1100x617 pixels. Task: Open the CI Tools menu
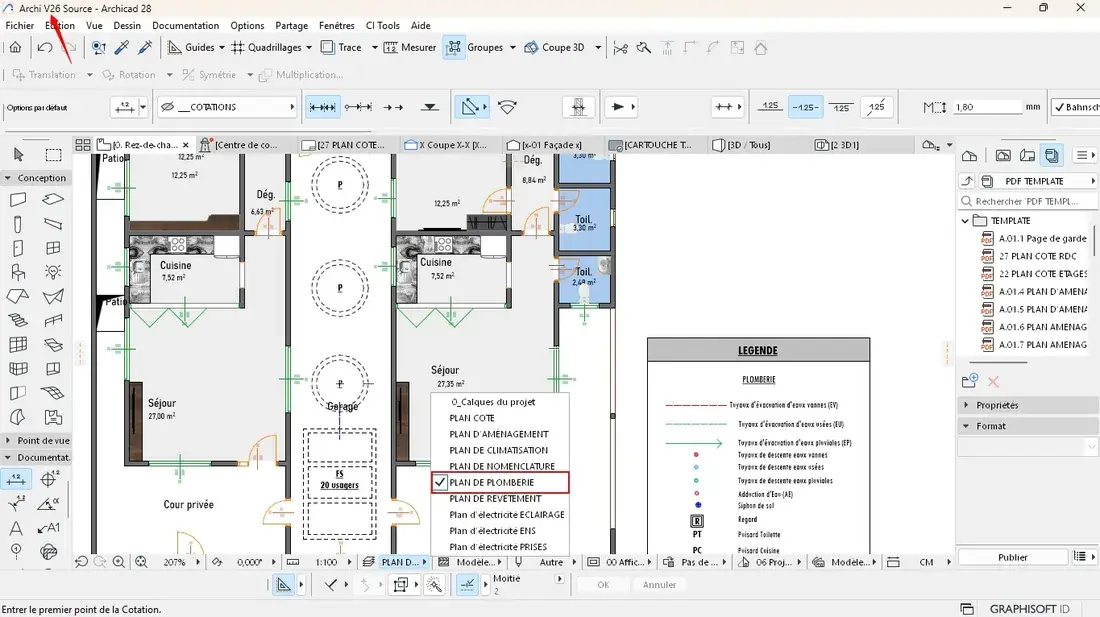[x=382, y=25]
